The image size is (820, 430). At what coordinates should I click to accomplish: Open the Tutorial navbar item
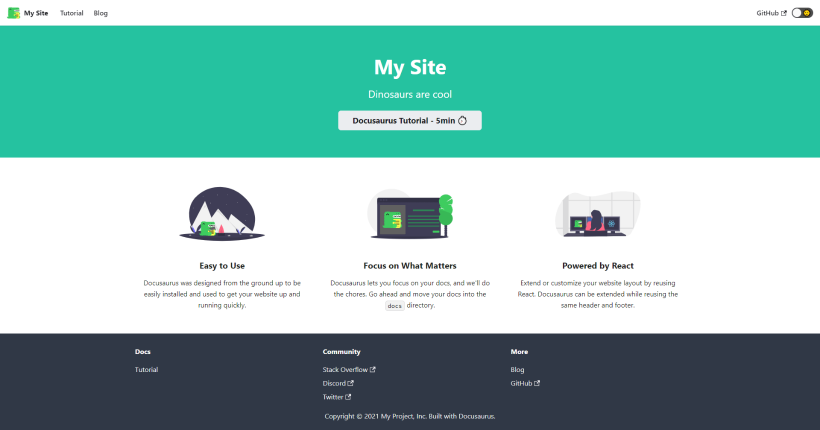[x=72, y=13]
